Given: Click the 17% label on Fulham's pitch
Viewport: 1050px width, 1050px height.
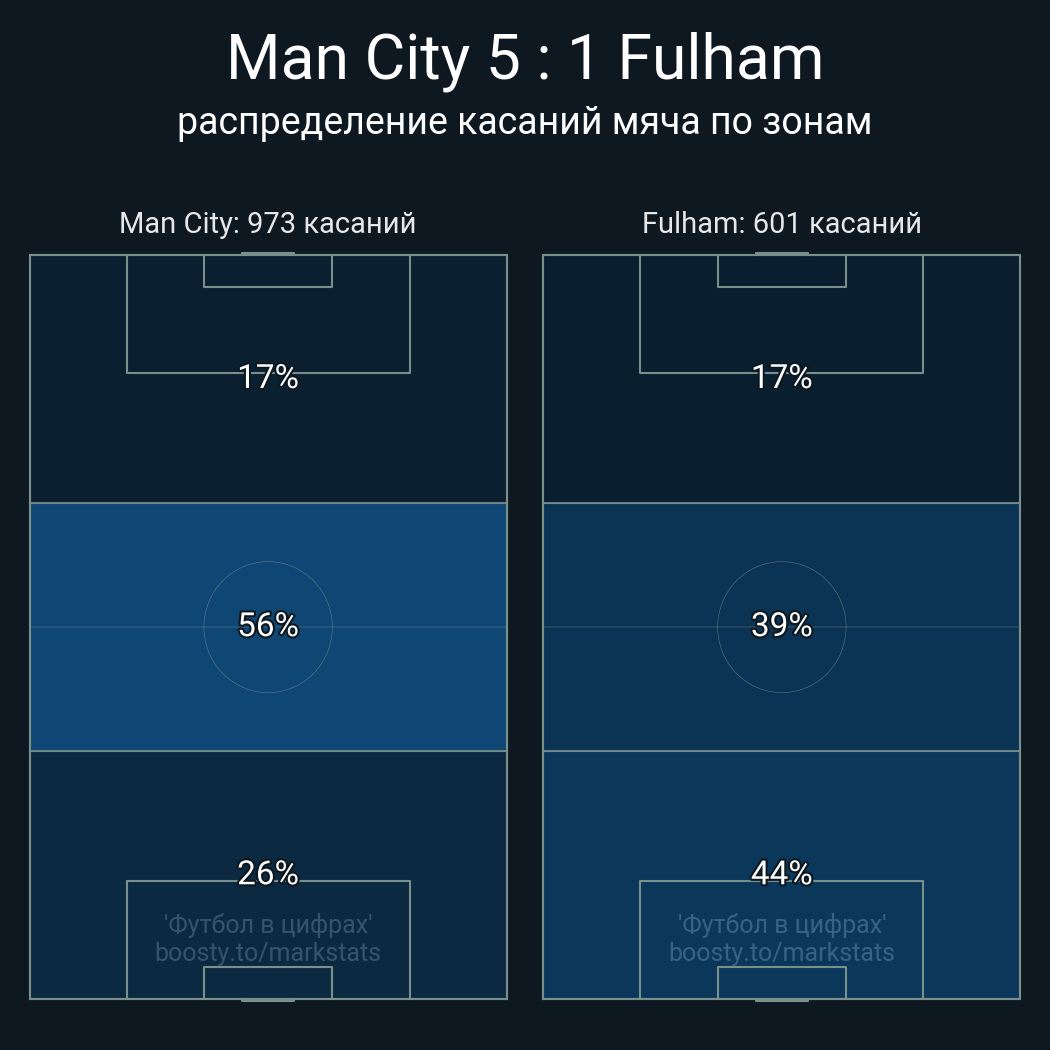Looking at the screenshot, I should coord(781,377).
